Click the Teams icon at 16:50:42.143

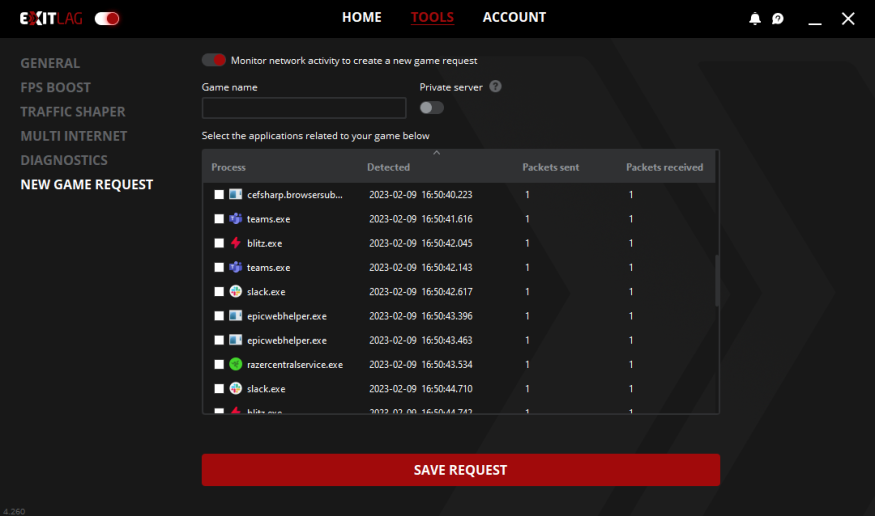[x=235, y=267]
